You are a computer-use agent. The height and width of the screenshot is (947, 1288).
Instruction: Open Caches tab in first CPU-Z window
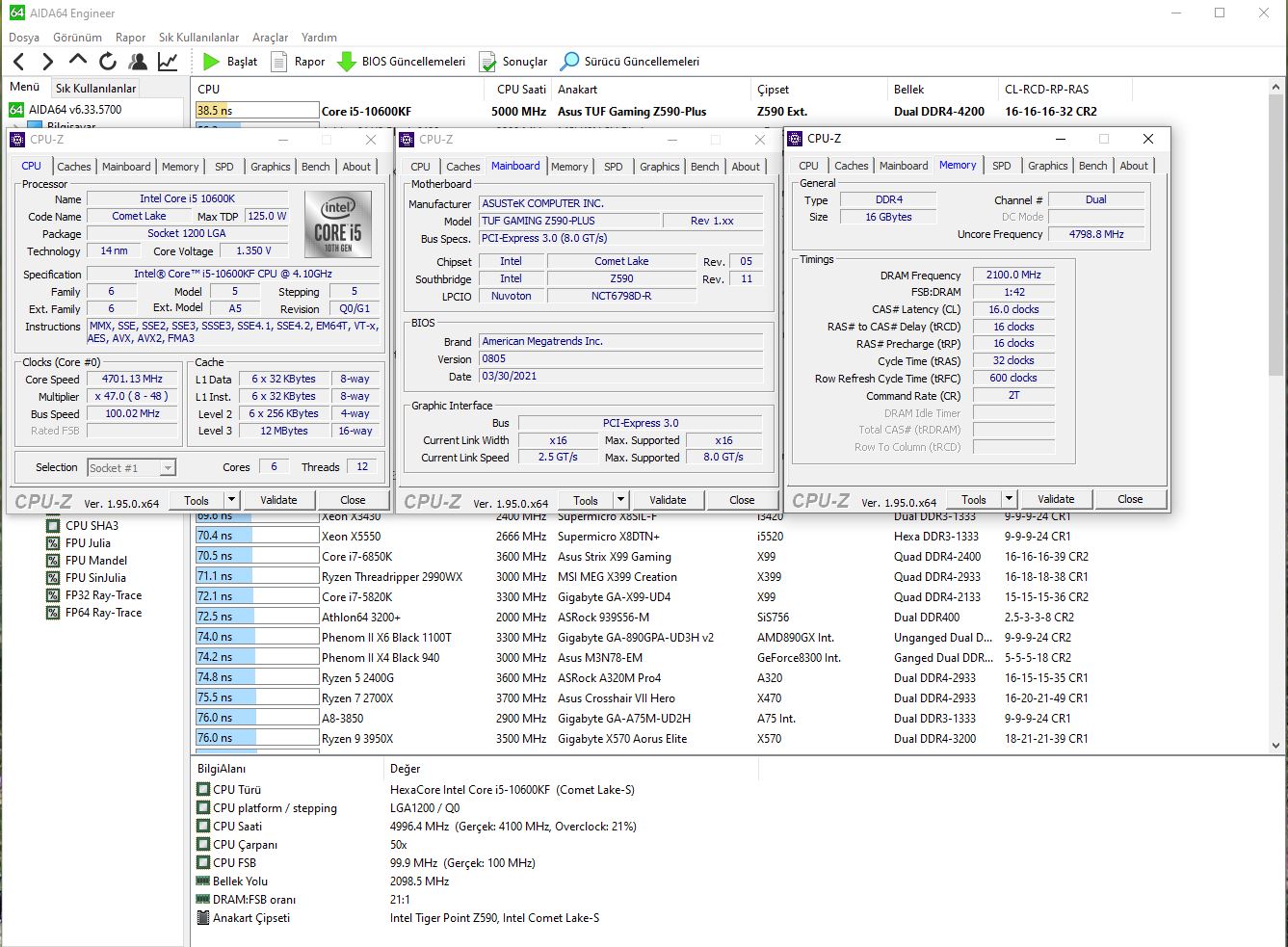click(73, 167)
